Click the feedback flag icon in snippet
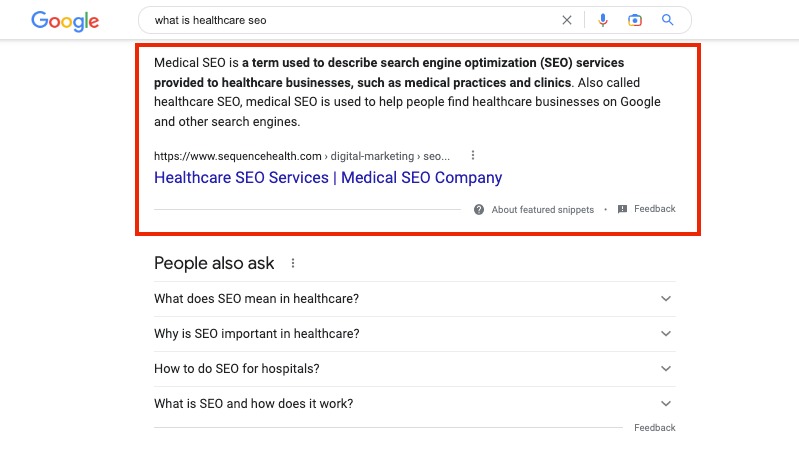The image size is (799, 455). coord(622,210)
